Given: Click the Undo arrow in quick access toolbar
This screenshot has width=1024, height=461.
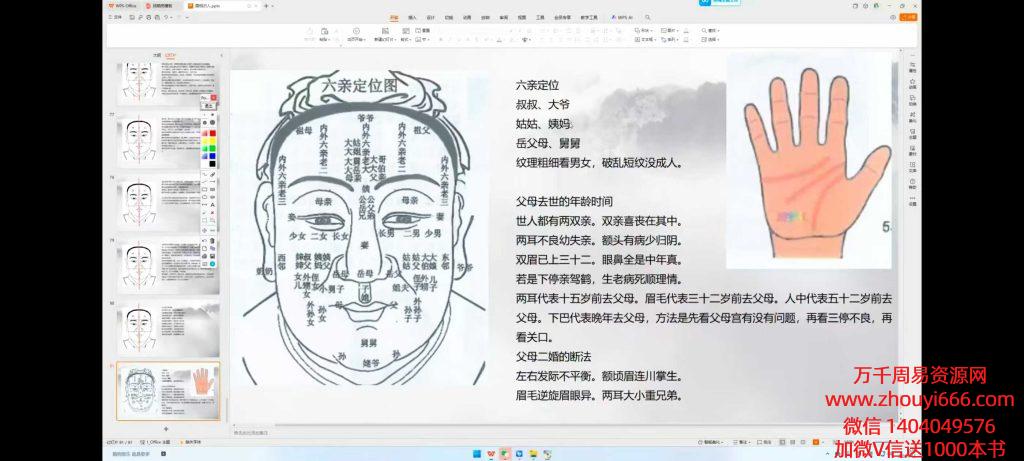Looking at the screenshot, I should pos(165,17).
